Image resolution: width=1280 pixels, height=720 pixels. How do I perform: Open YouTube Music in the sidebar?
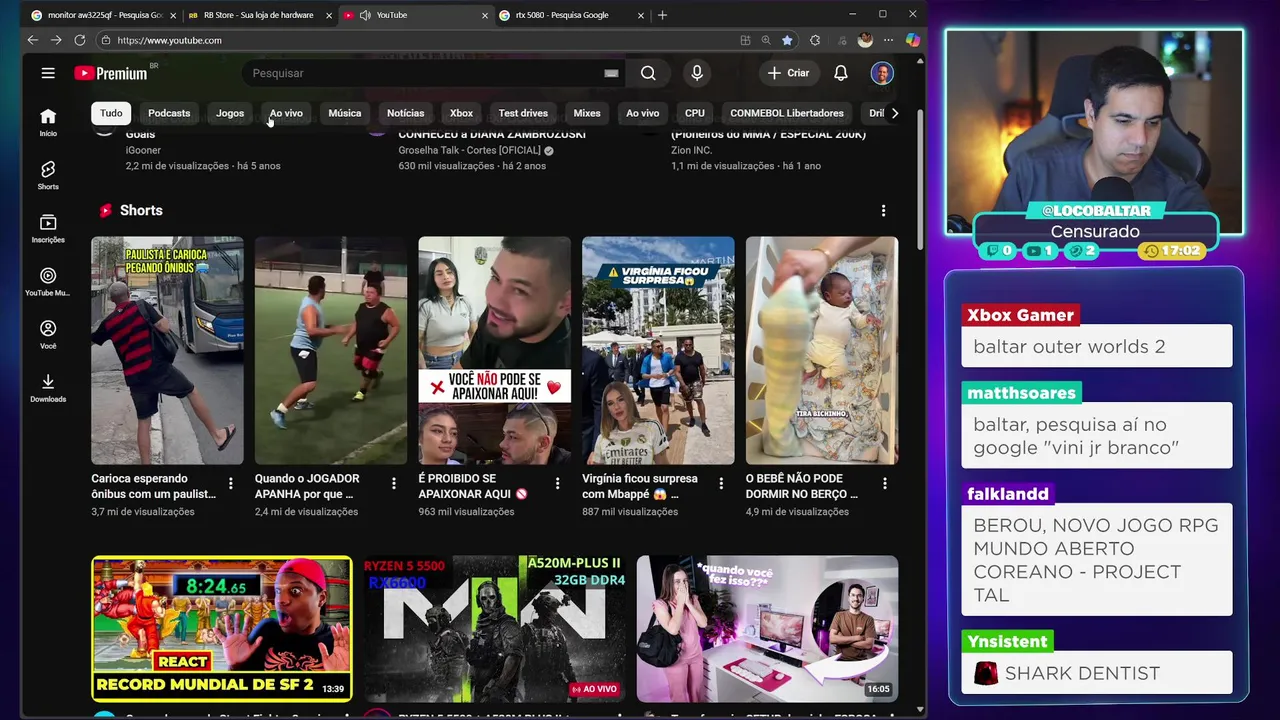tap(48, 281)
